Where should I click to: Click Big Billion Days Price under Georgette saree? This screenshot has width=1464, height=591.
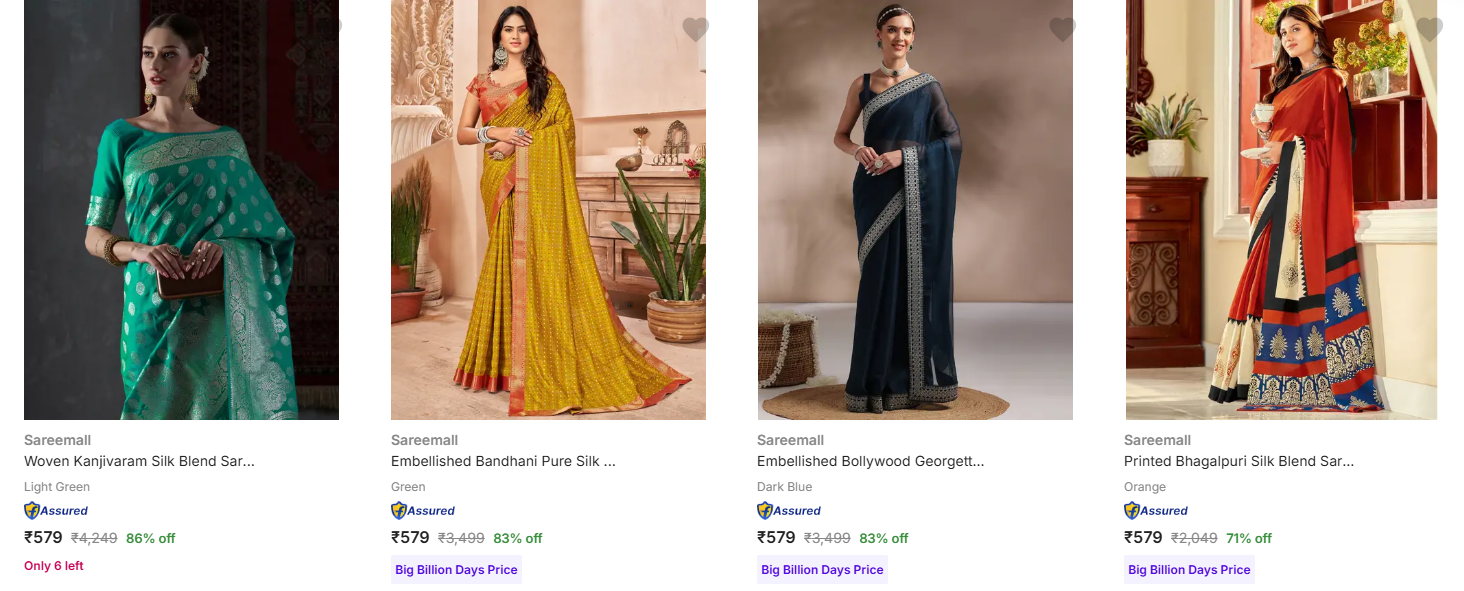(x=822, y=570)
